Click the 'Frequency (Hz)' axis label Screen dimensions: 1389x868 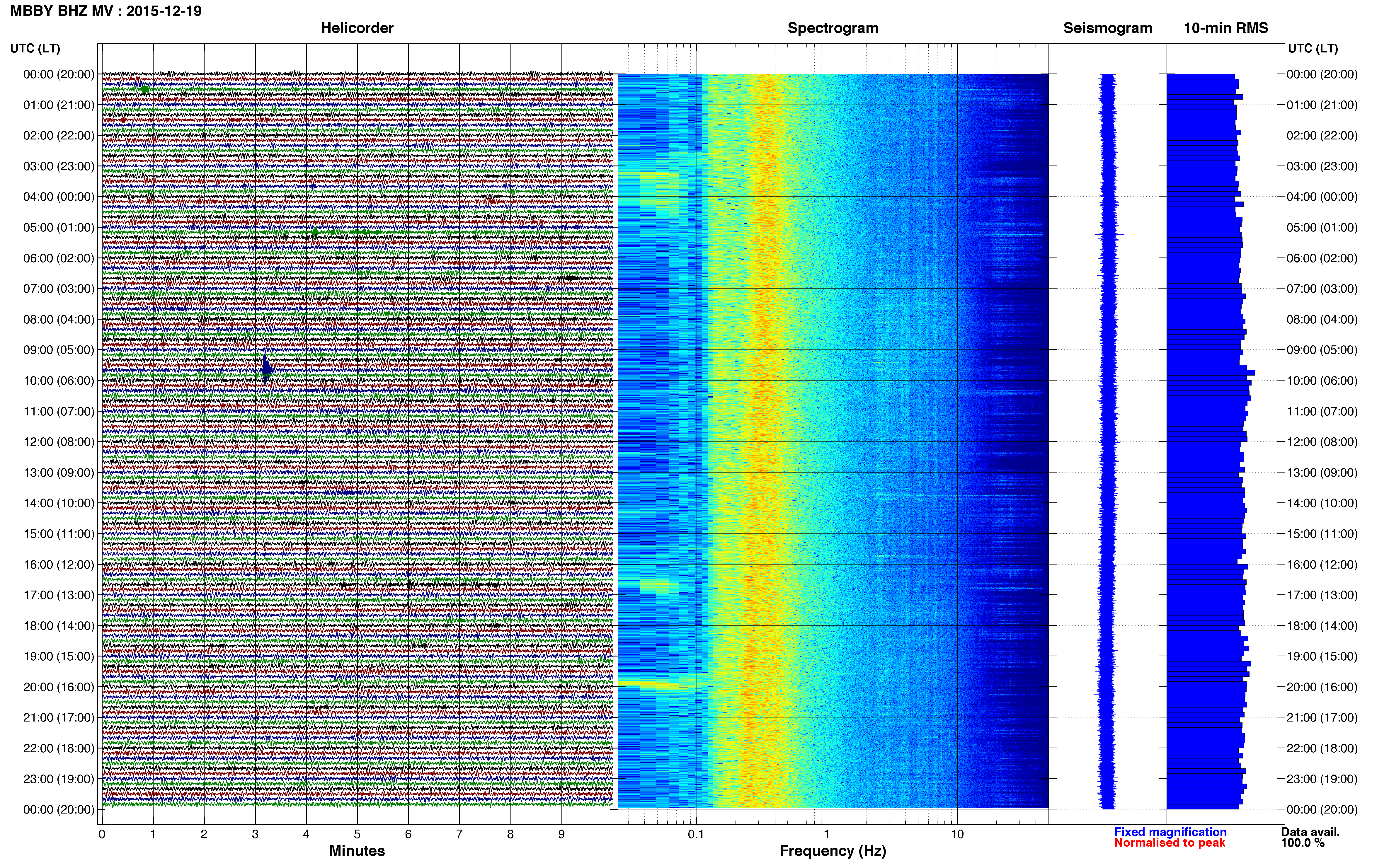833,851
